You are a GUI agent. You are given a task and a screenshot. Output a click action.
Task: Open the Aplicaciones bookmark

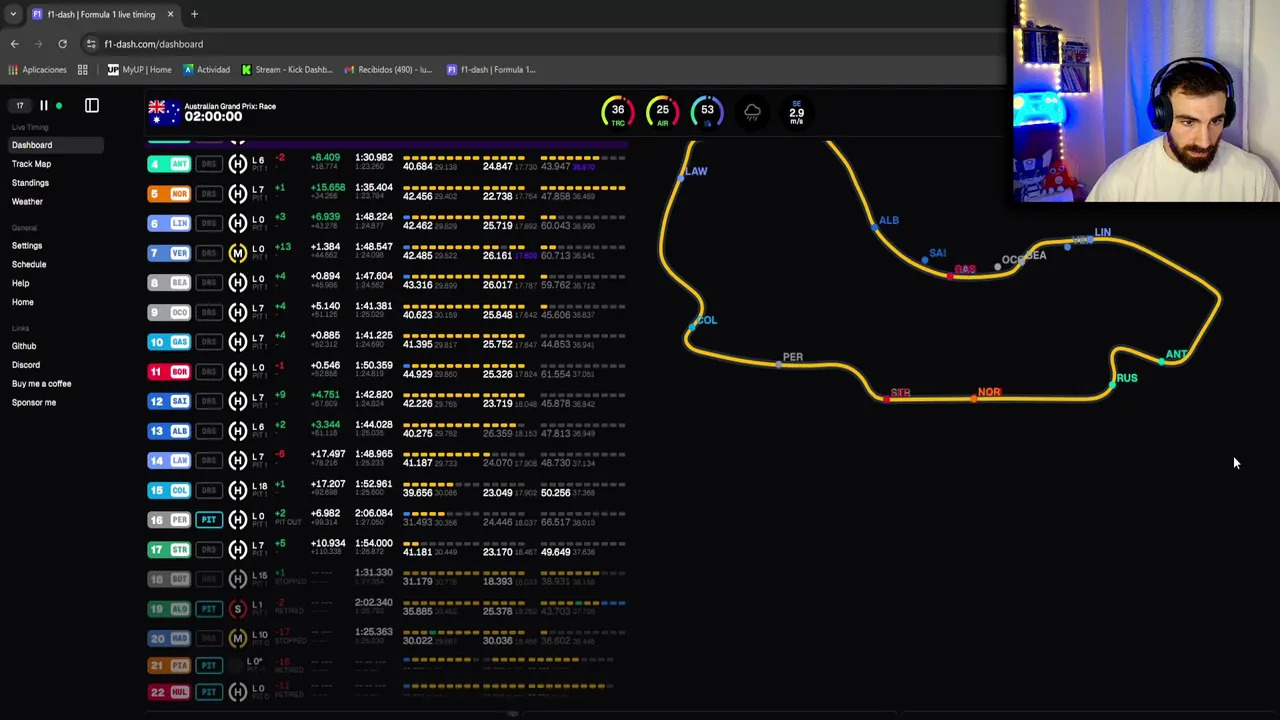click(37, 70)
